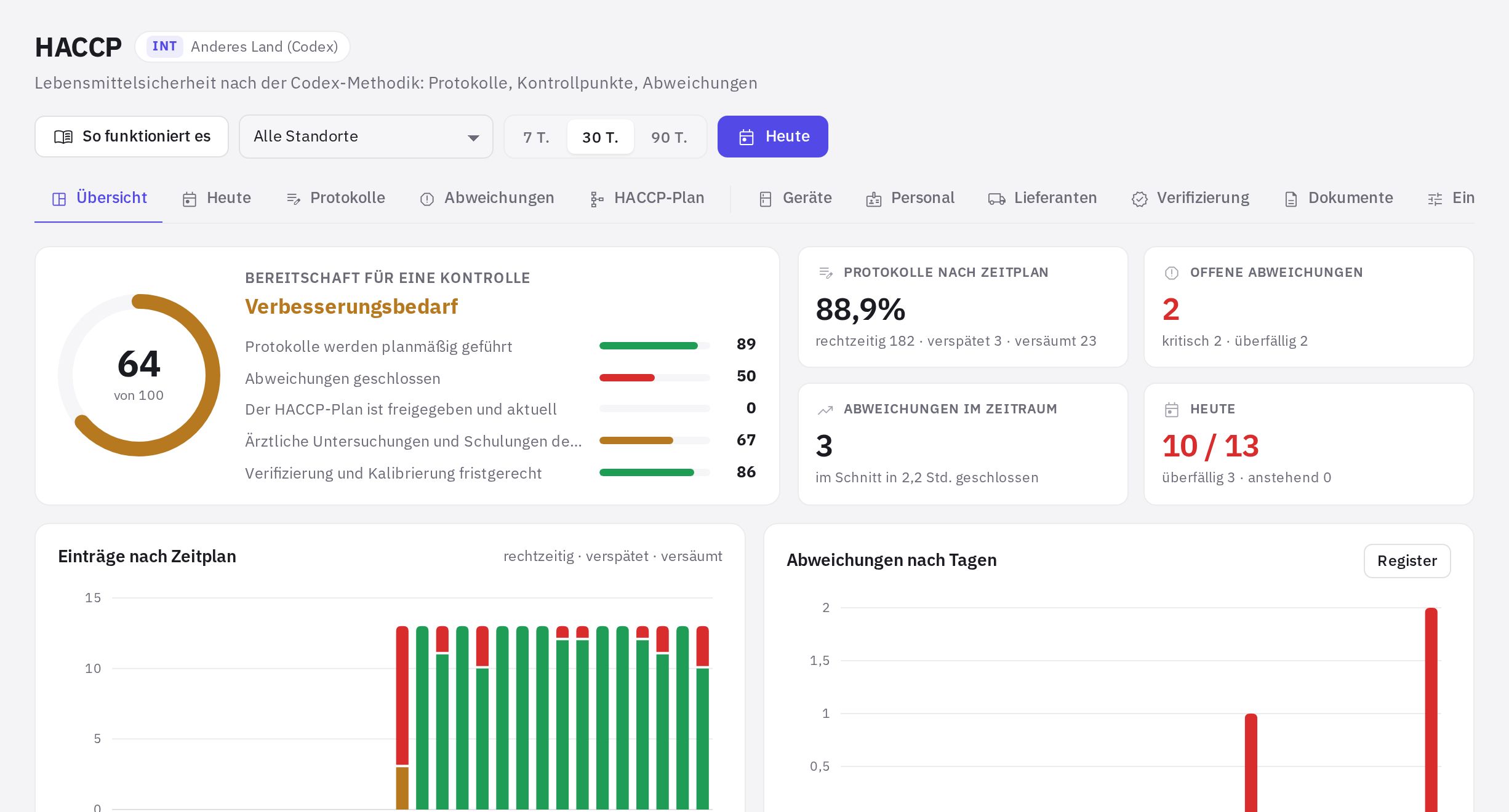Click the Lieferanten tab truck icon

997,199
